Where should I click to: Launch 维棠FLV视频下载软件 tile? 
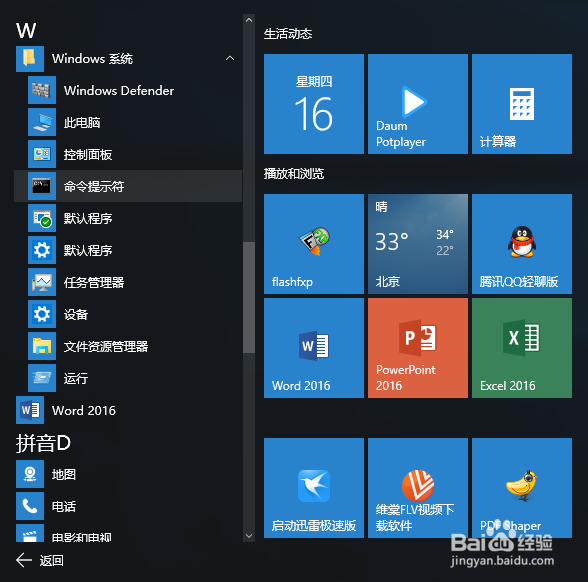pyautogui.click(x=418, y=488)
